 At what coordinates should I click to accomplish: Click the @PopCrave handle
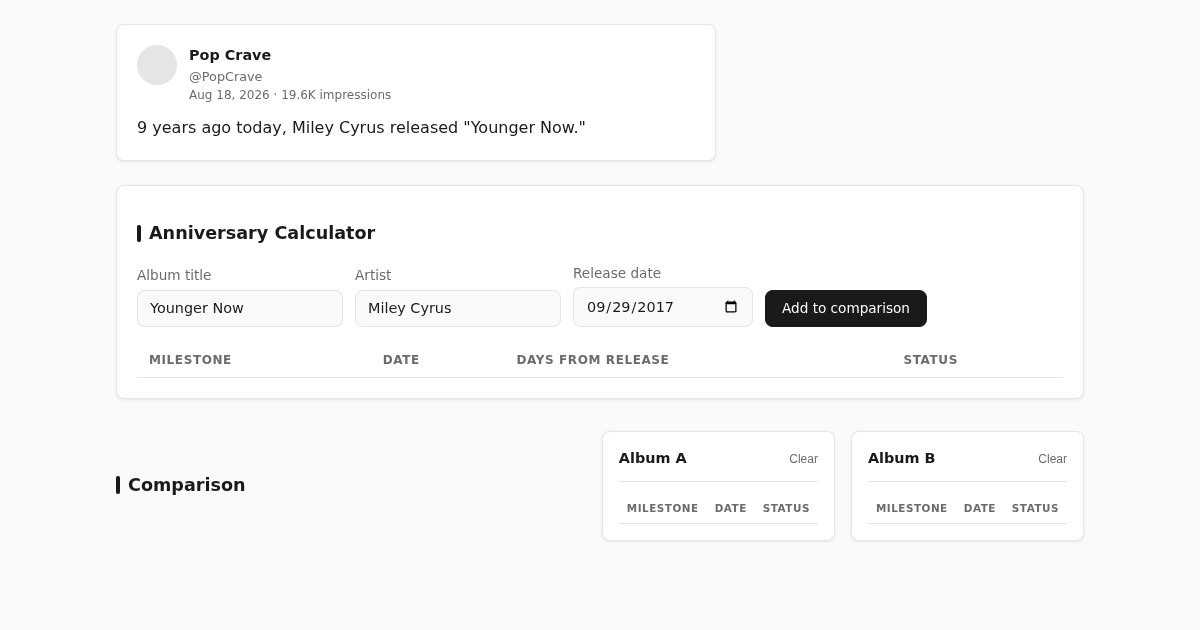[225, 77]
